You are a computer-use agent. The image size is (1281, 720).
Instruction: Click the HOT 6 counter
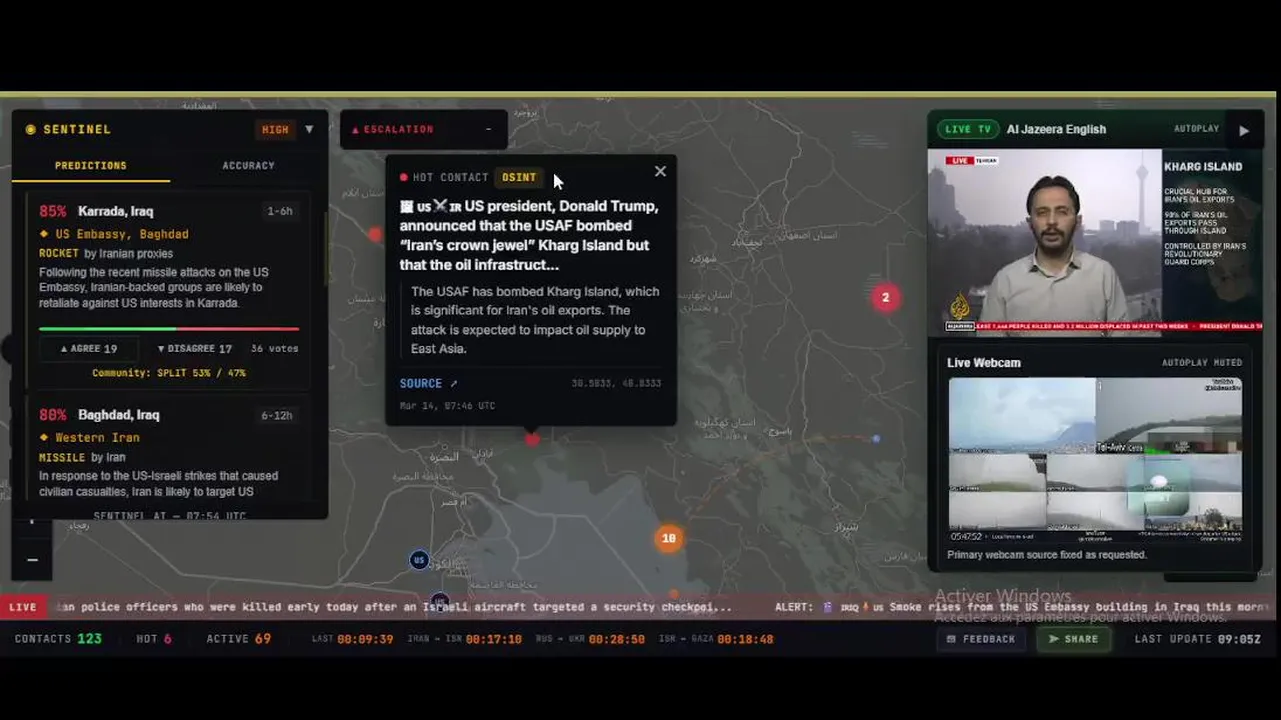click(x=154, y=639)
